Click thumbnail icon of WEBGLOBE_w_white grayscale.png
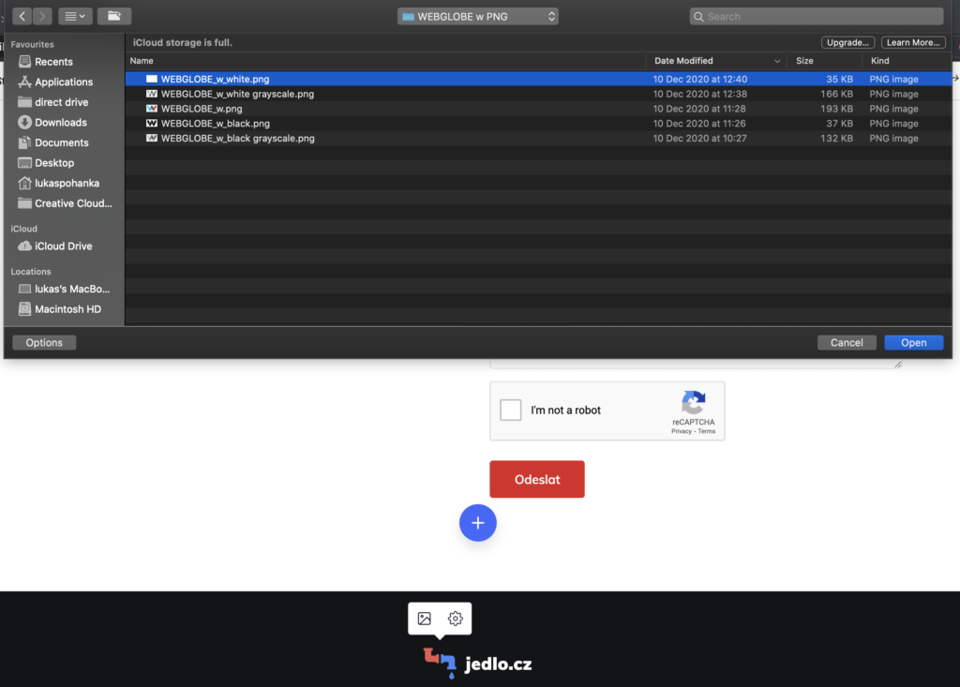 pos(151,94)
